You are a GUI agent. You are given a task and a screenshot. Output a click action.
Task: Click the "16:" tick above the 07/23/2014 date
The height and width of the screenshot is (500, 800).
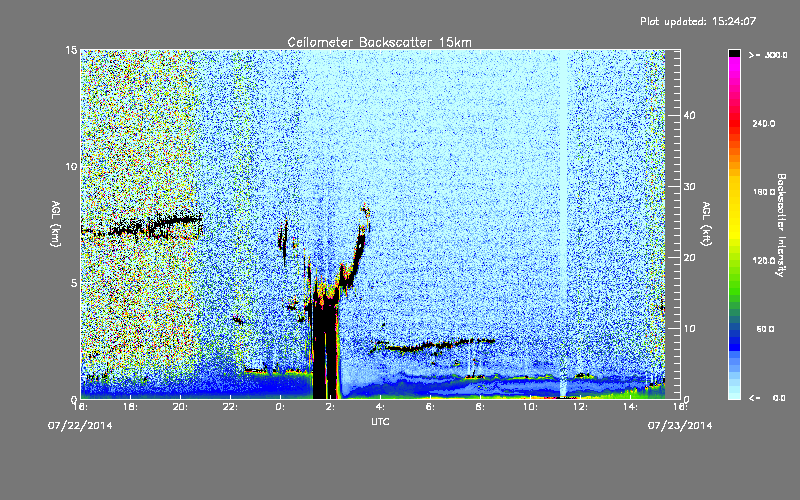point(680,407)
